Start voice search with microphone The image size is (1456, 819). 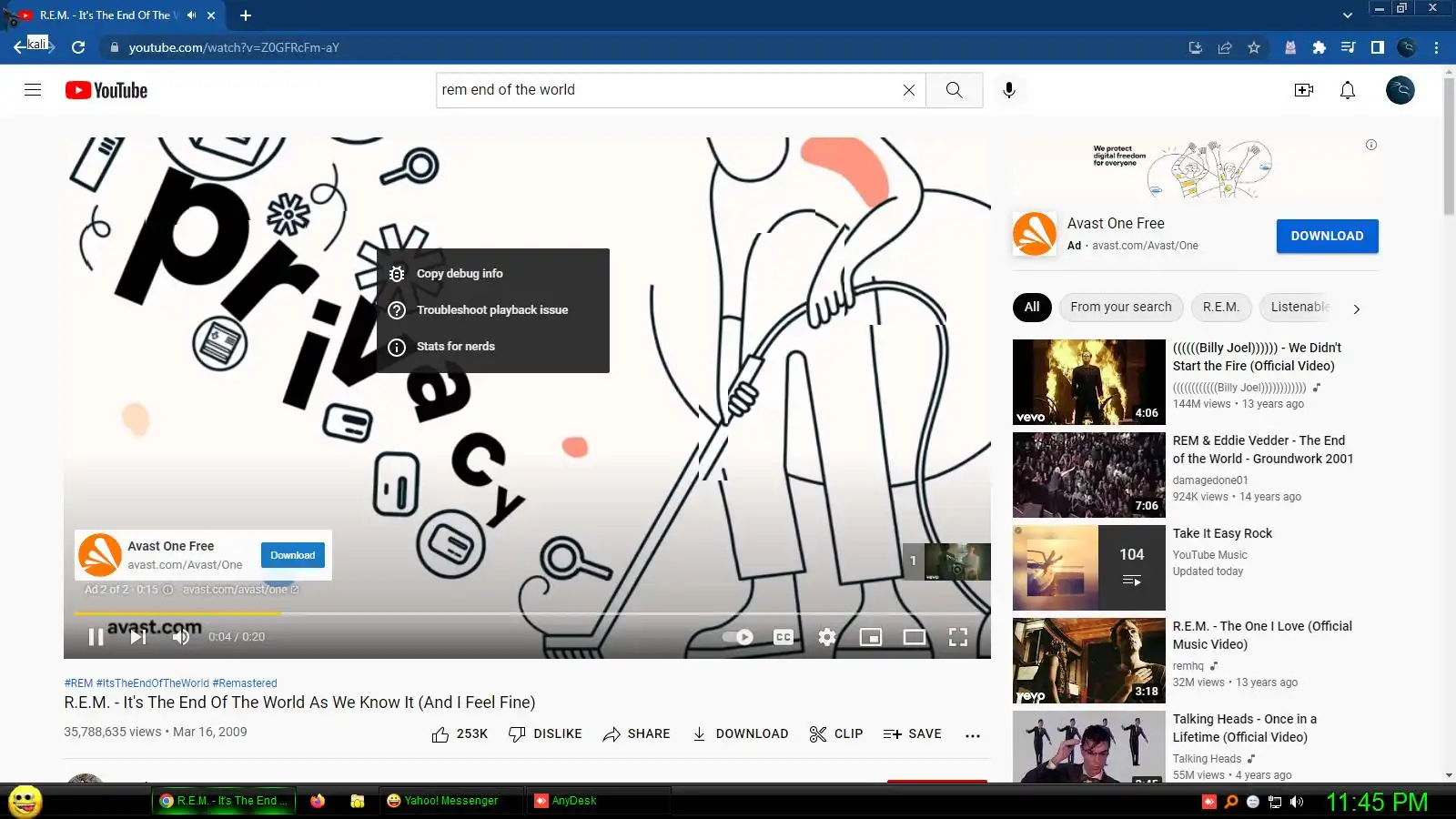[1008, 90]
